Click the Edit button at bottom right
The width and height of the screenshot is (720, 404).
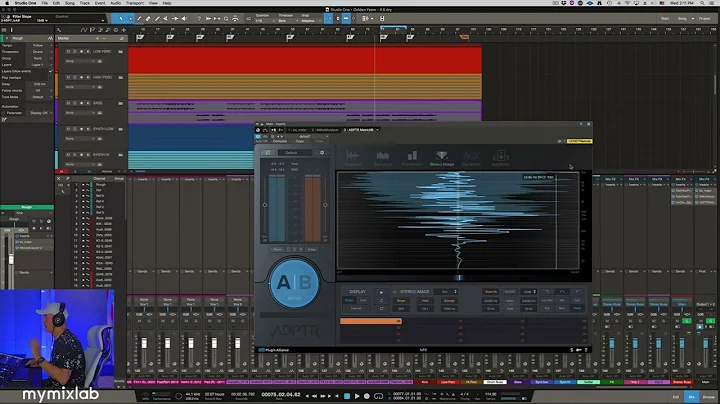pyautogui.click(x=676, y=397)
